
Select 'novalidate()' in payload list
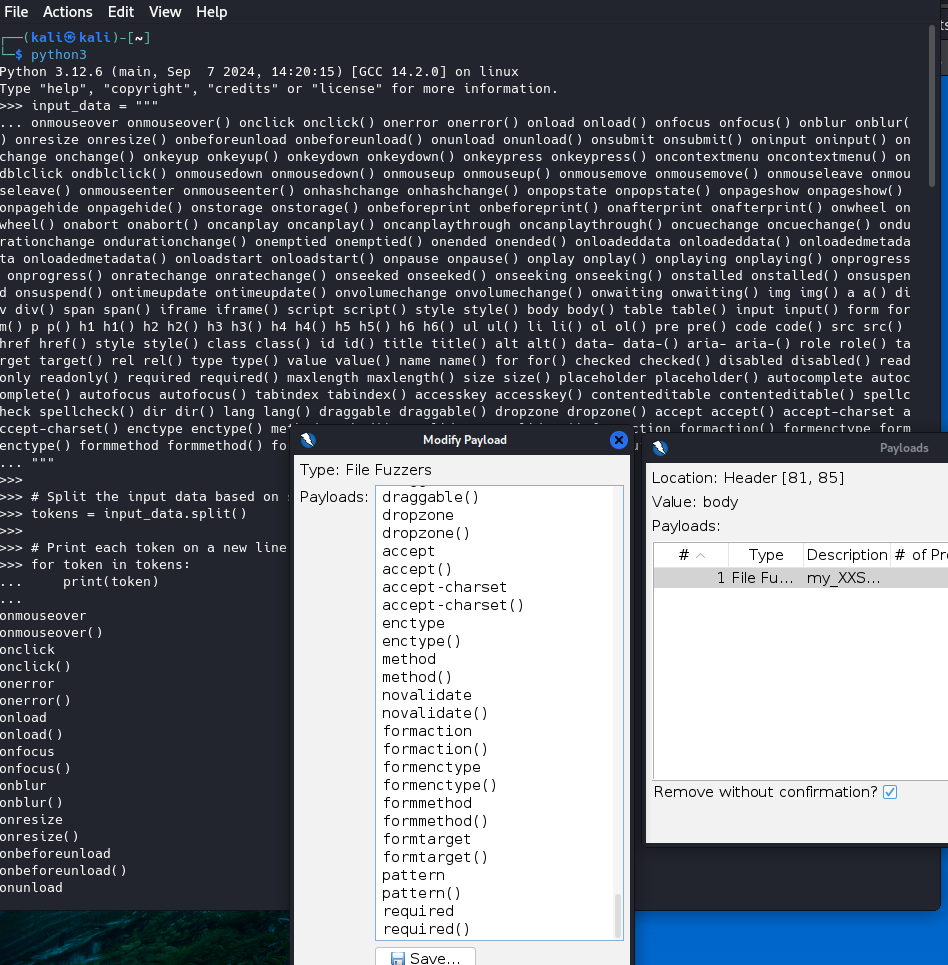pos(435,713)
